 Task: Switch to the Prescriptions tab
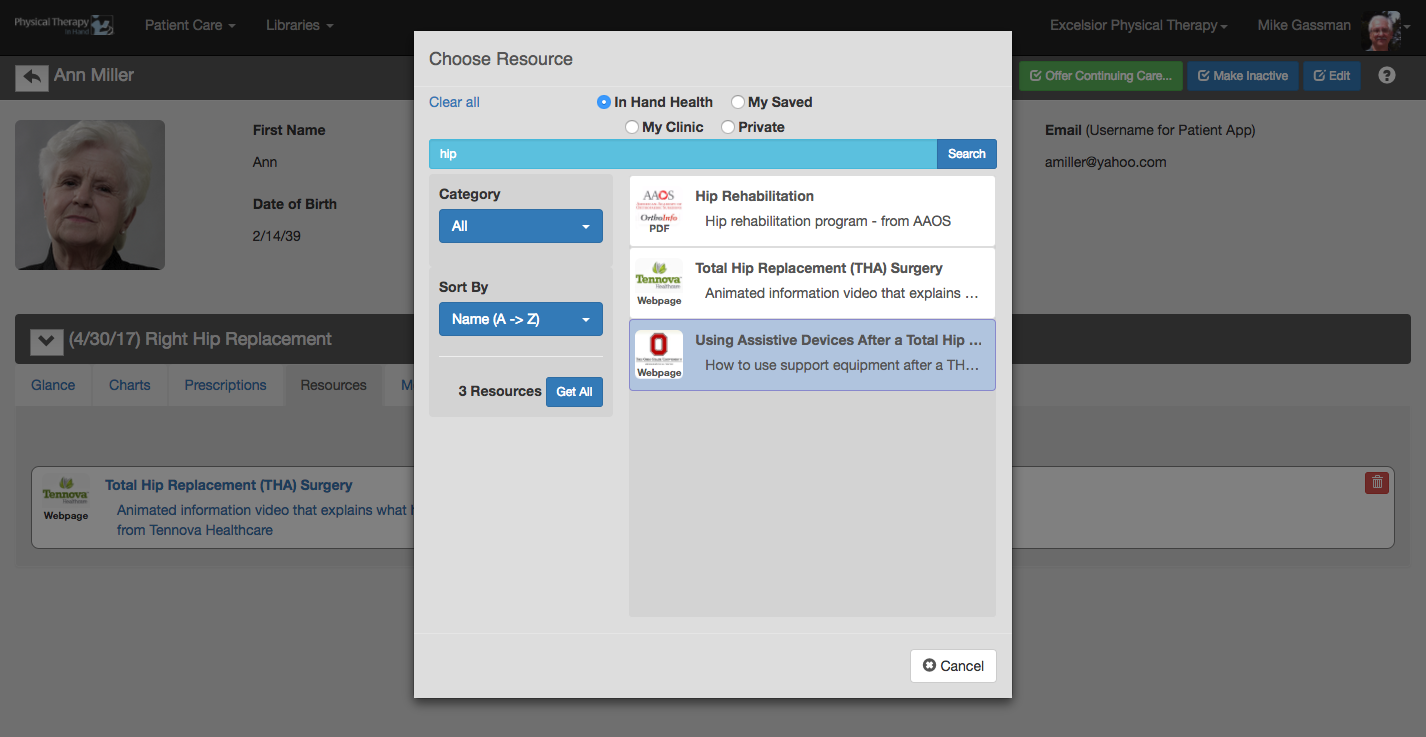coord(226,385)
